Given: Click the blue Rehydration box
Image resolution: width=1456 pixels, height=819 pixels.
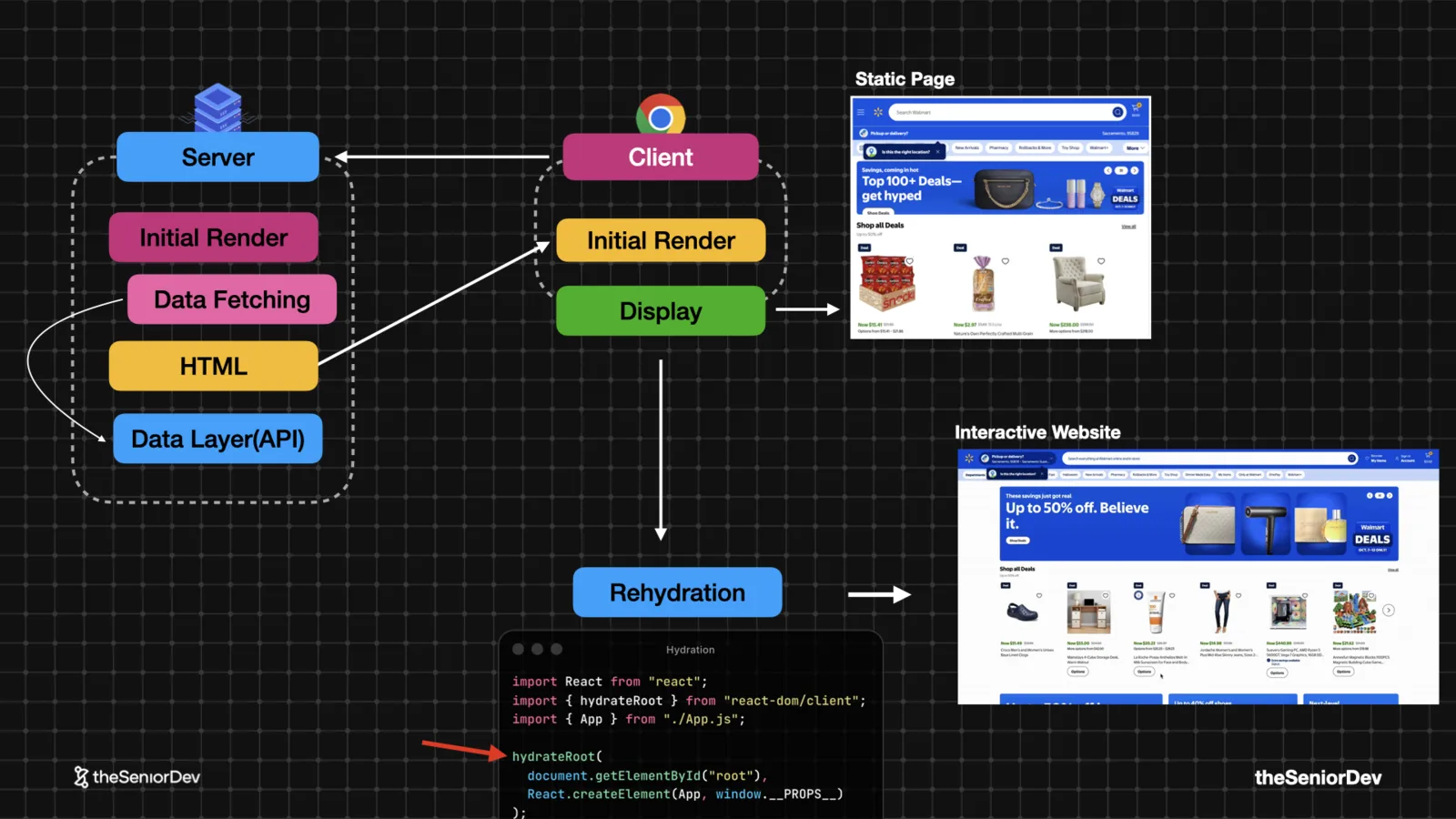Looking at the screenshot, I should coord(677,592).
